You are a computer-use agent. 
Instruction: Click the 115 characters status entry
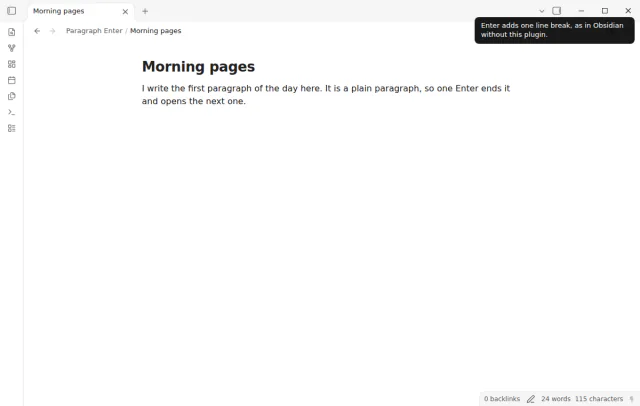click(x=599, y=399)
